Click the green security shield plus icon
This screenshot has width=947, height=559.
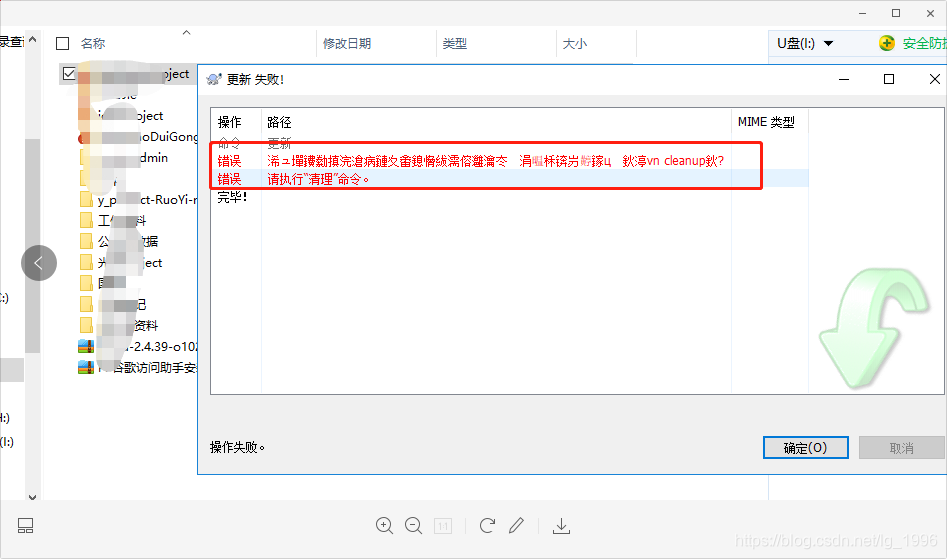coord(887,43)
